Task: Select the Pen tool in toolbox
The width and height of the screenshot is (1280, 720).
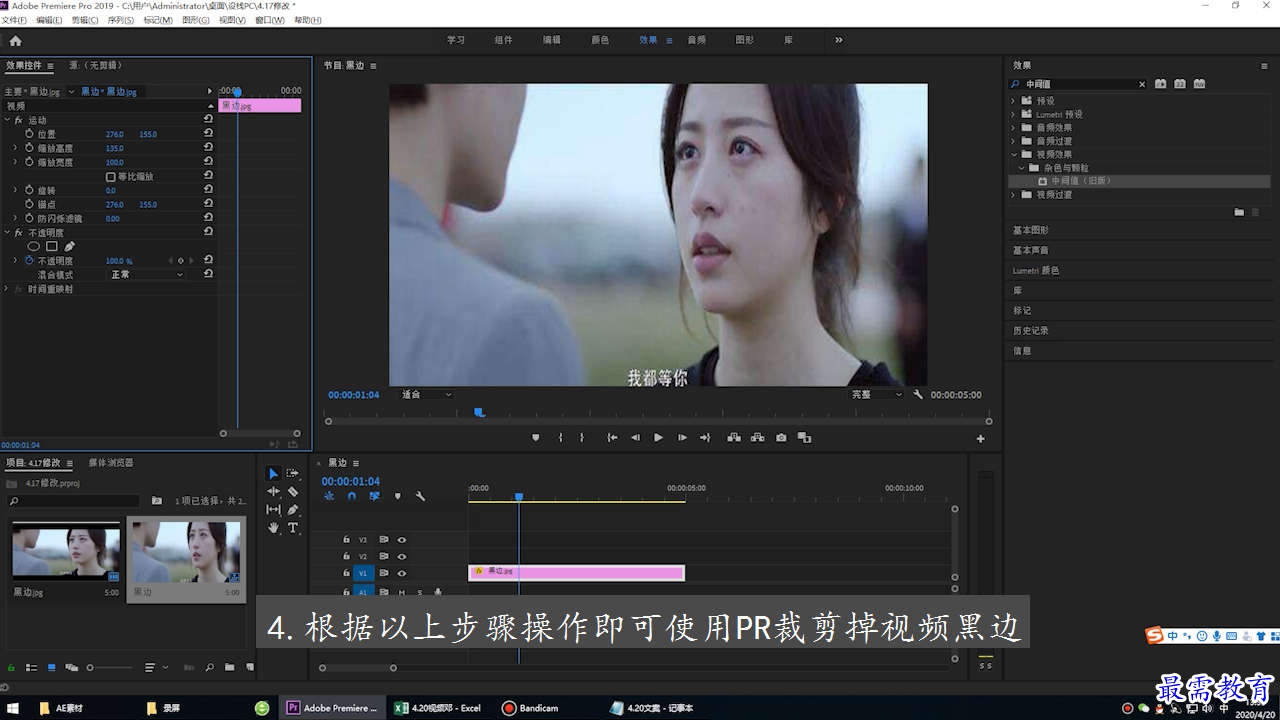Action: click(293, 509)
